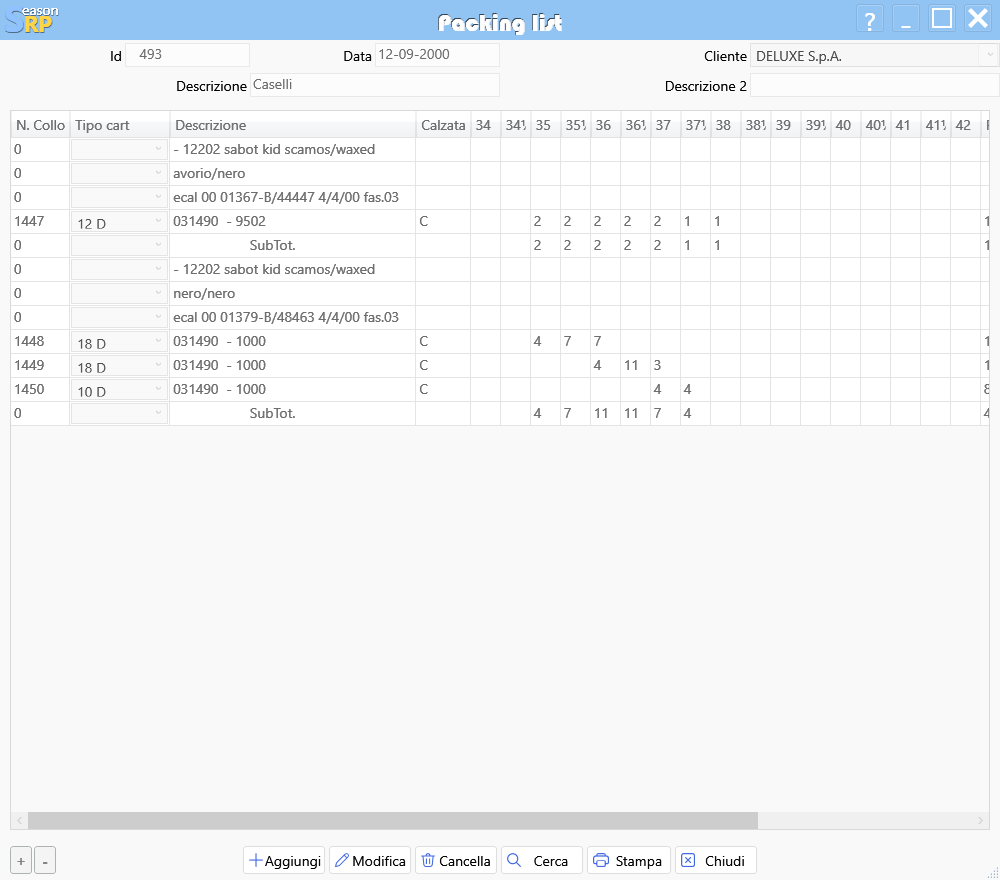Click the X box icon on Chiudi
The image size is (1000, 880).
pos(688,860)
